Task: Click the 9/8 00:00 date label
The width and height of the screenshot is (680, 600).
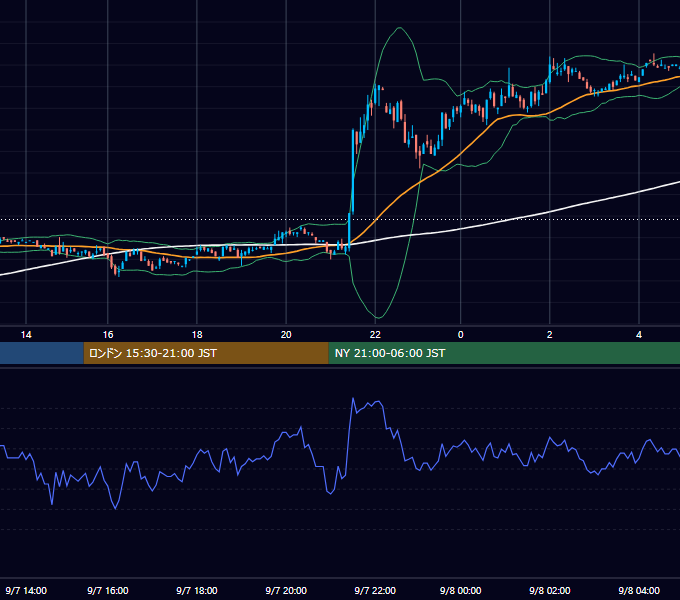Action: point(461,590)
